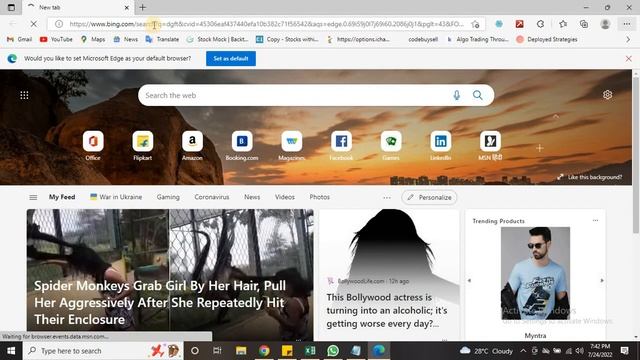640x360 pixels.
Task: Open the Spider Monkeys news story
Action: click(170, 274)
